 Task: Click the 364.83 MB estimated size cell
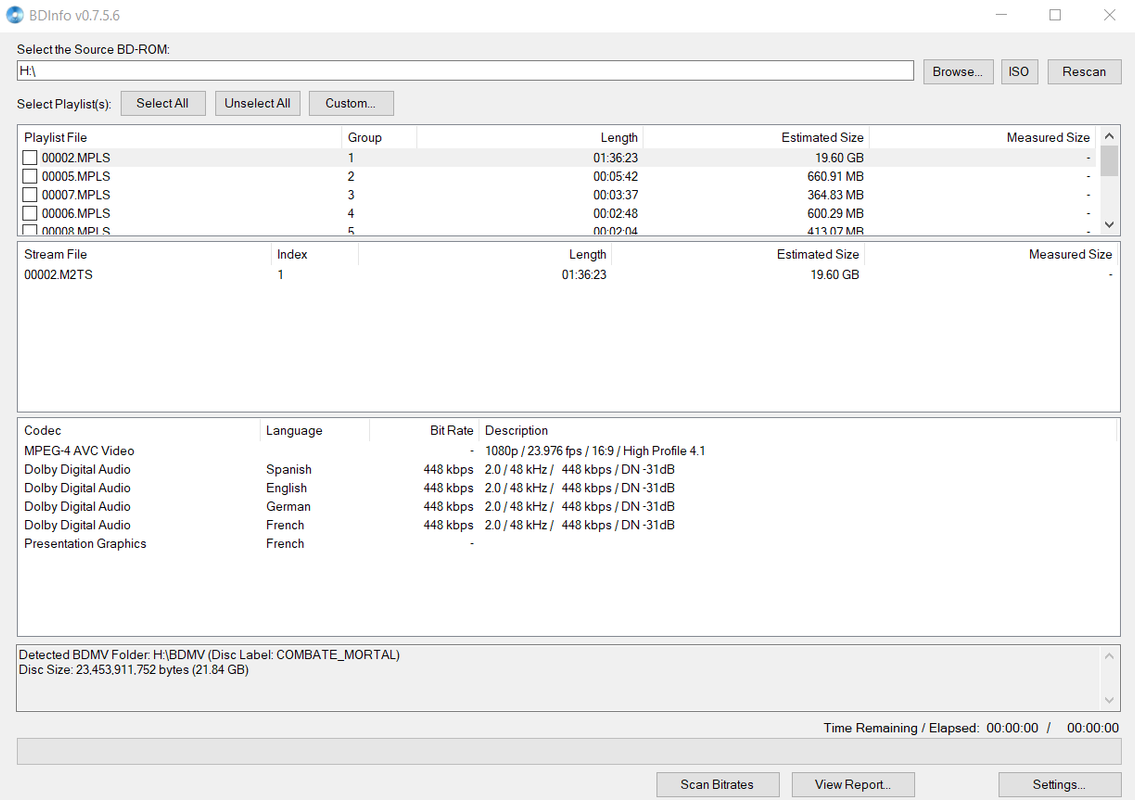(x=835, y=195)
